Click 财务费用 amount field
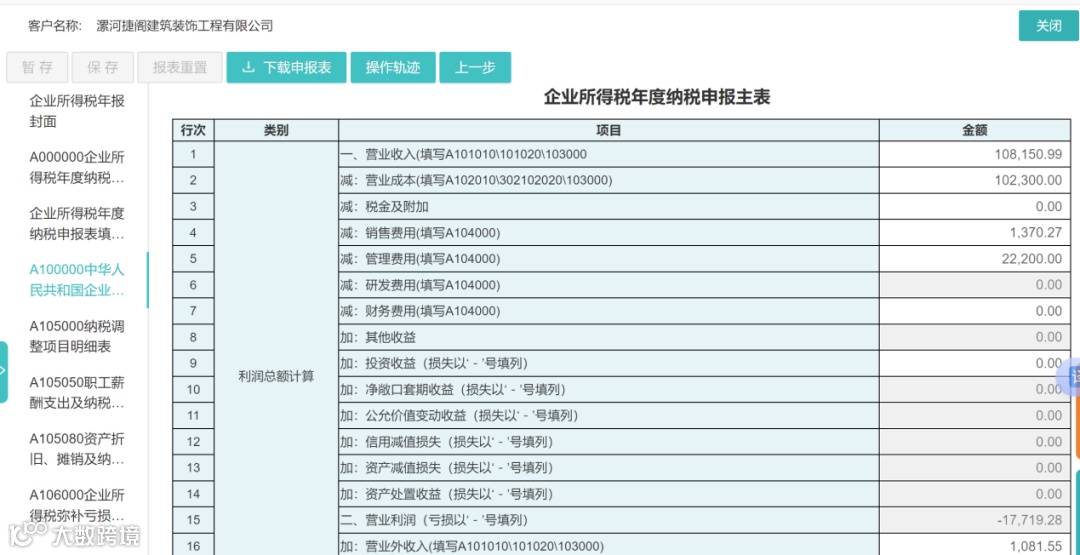This screenshot has width=1080, height=555. [x=975, y=311]
